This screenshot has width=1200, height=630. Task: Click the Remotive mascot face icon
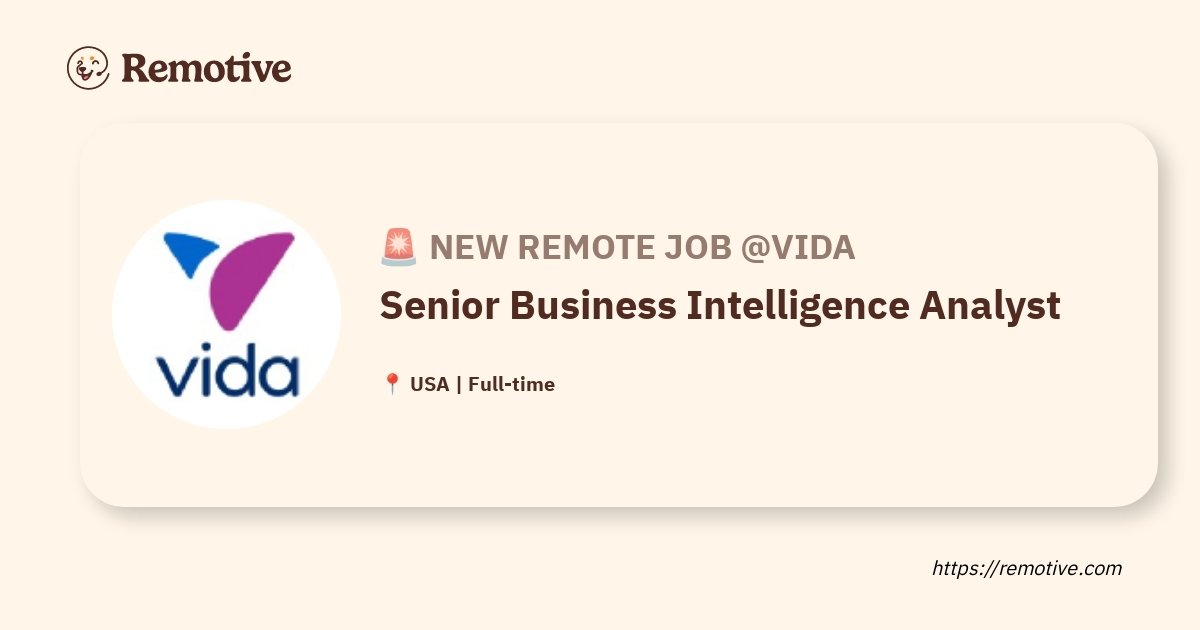pyautogui.click(x=88, y=68)
